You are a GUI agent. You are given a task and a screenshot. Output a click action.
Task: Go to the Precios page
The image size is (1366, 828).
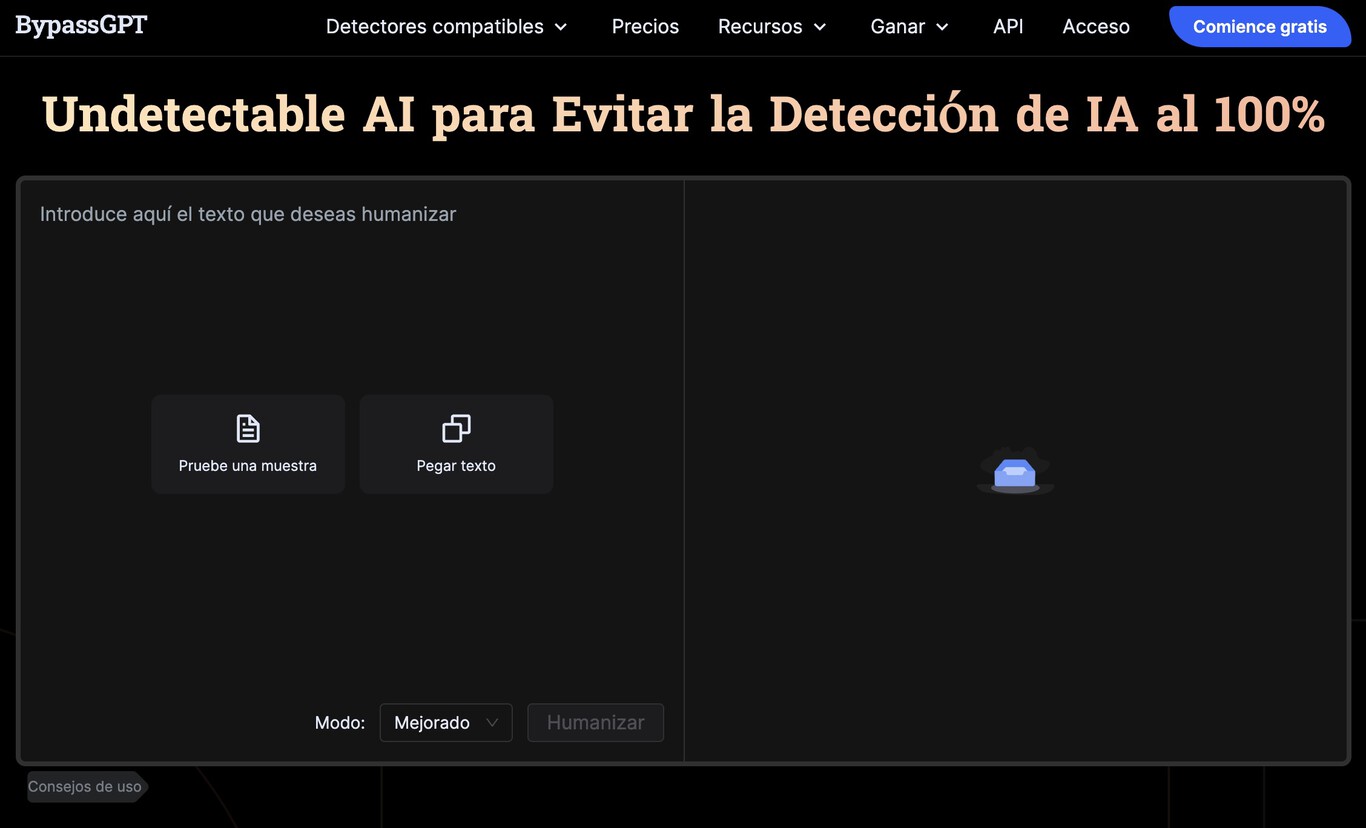[x=645, y=27]
